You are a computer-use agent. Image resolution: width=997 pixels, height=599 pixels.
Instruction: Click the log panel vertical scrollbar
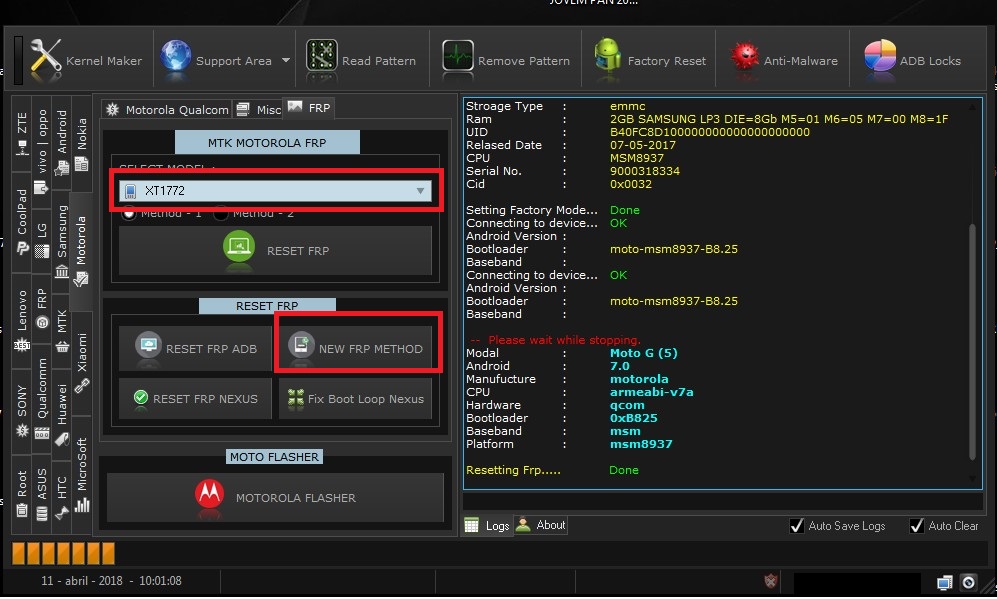click(x=972, y=340)
